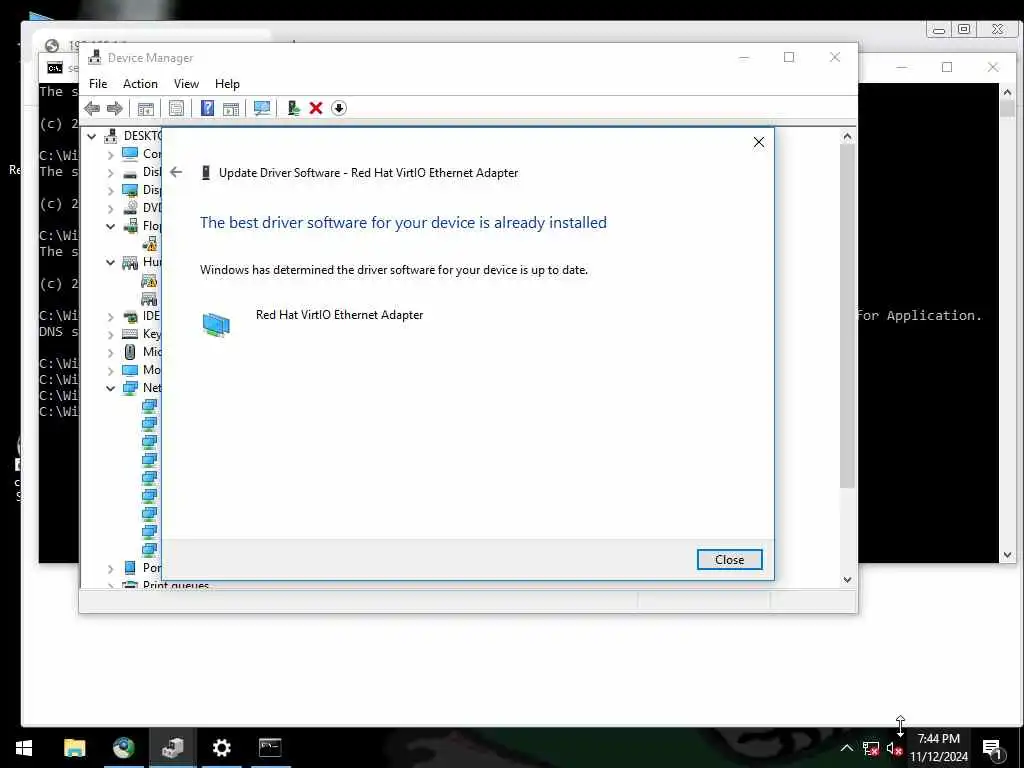Select the Display adapters category icon
The height and width of the screenshot is (768, 1024).
(130, 190)
